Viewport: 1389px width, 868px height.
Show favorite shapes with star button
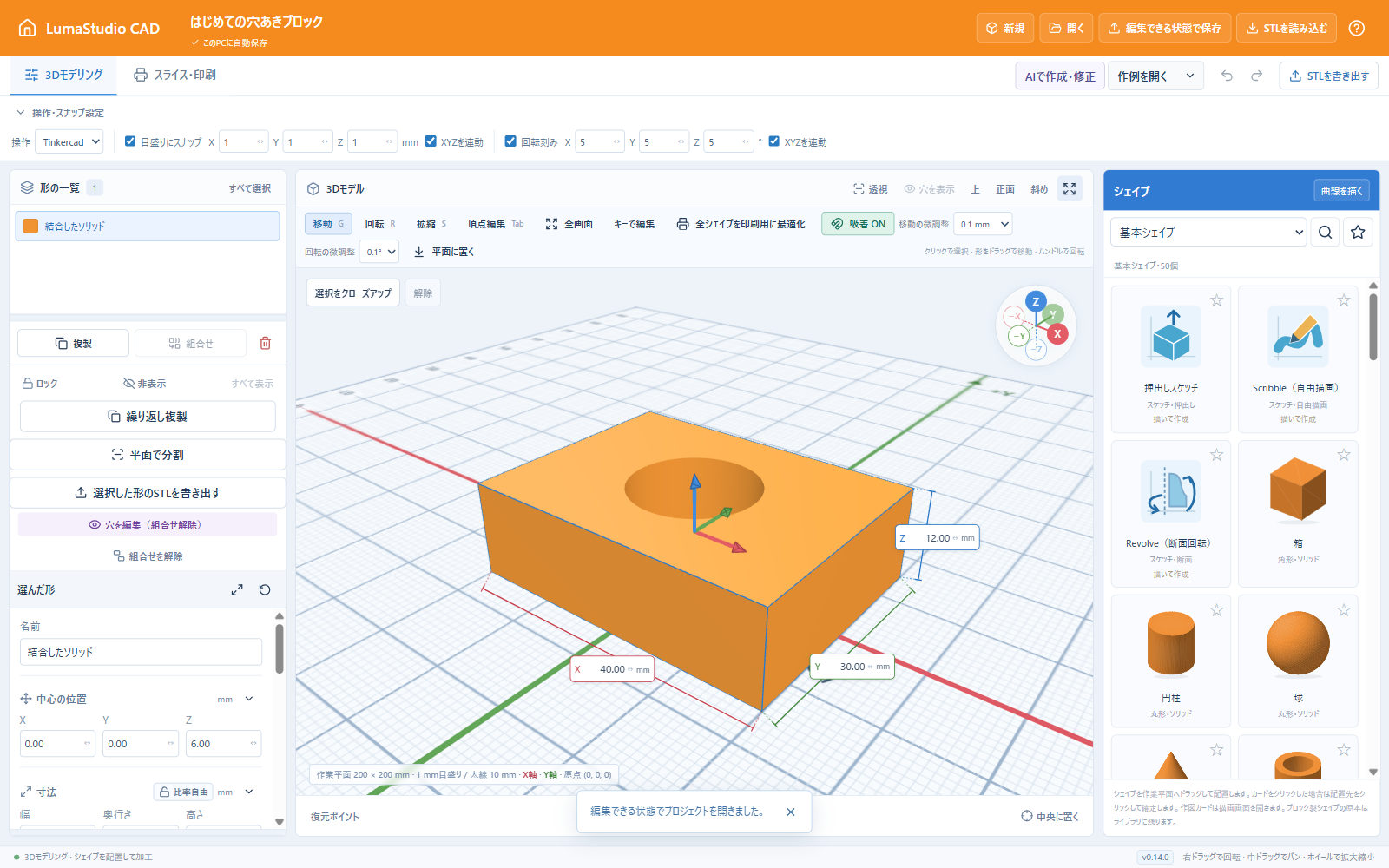[1358, 232]
